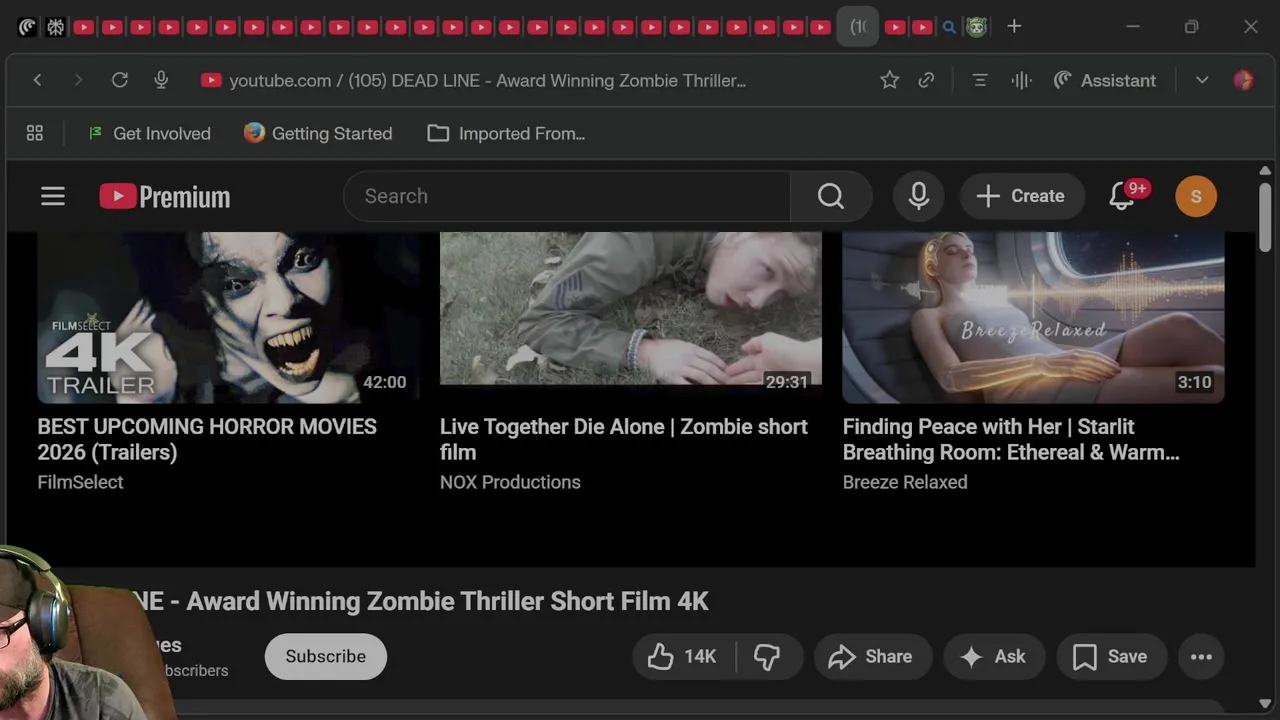Switch to the second pinned tab
Viewport: 1280px width, 720px height.
(55, 27)
